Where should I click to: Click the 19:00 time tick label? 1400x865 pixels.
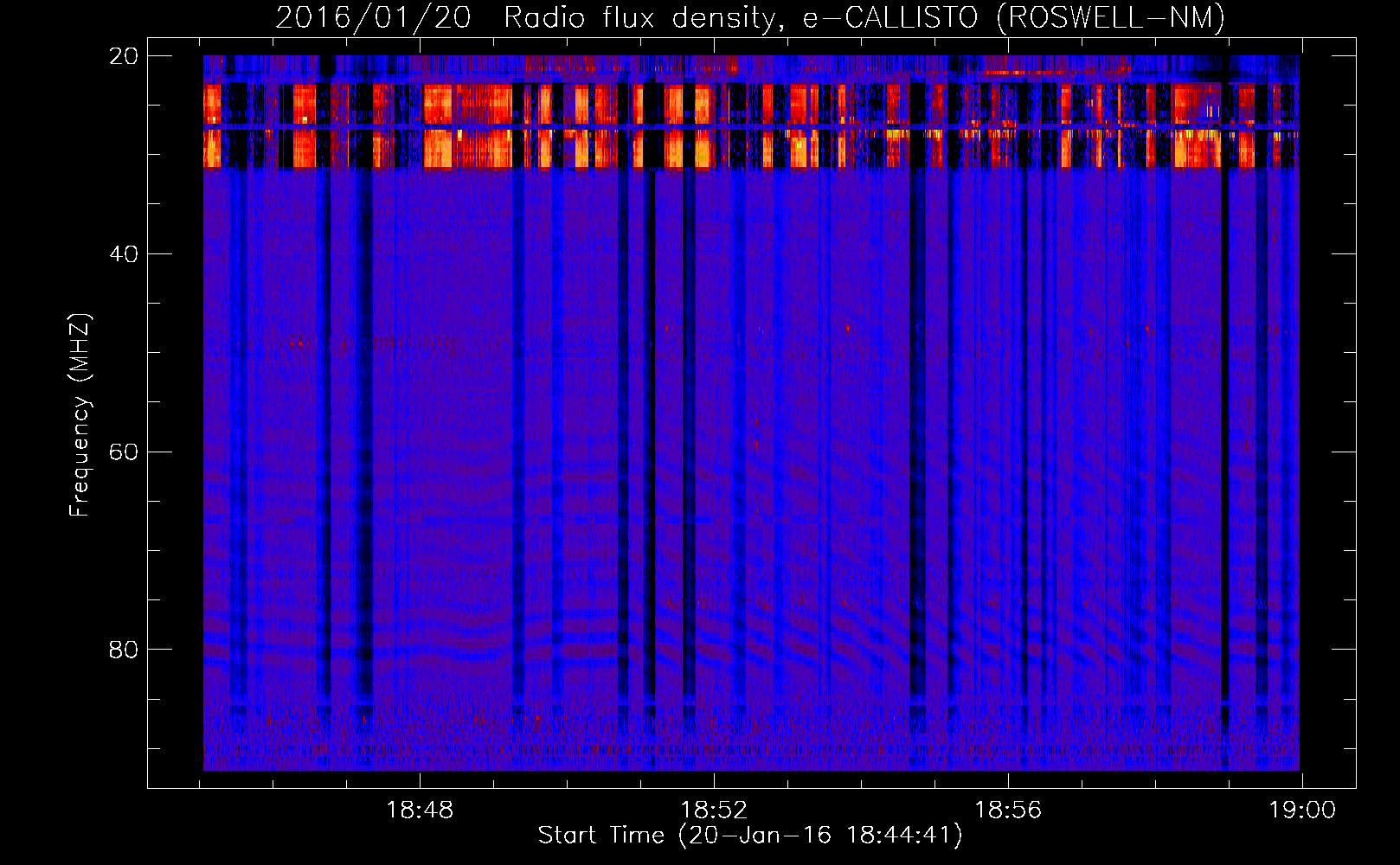[1302, 811]
